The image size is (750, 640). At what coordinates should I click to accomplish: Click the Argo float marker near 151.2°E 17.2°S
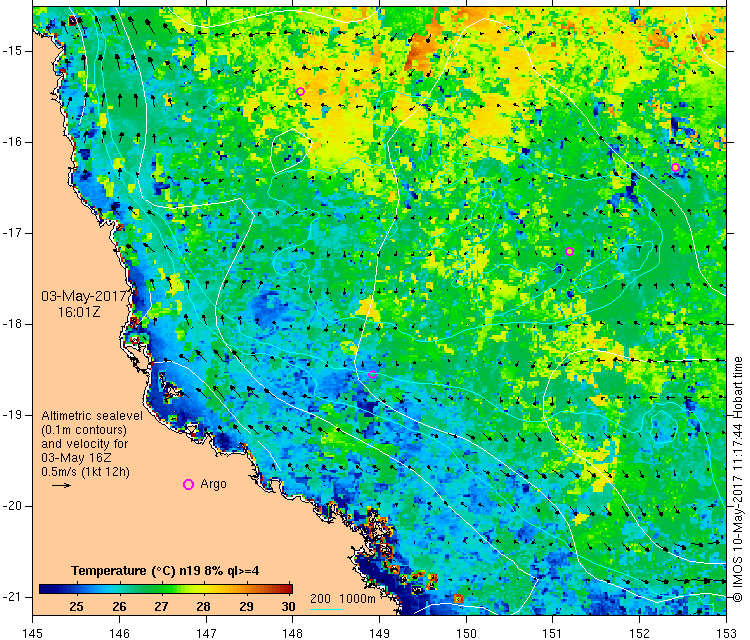[x=569, y=252]
